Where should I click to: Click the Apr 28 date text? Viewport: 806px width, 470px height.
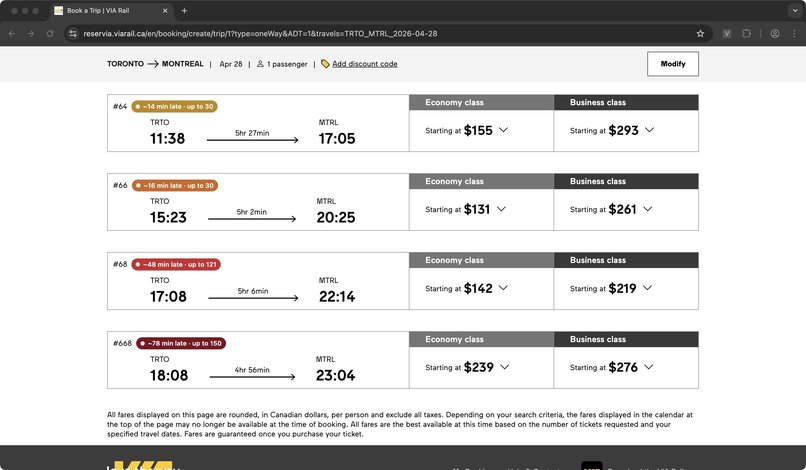[x=231, y=64]
